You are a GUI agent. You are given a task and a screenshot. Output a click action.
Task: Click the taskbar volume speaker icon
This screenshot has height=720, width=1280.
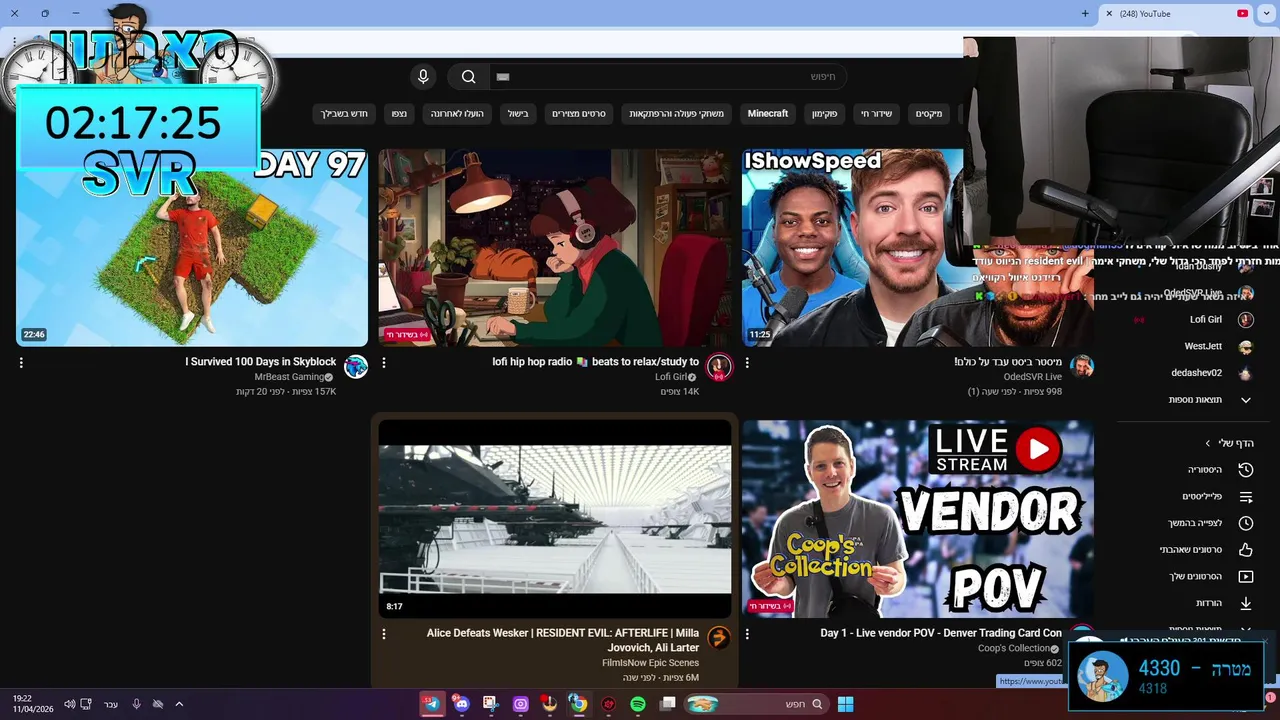coord(69,704)
